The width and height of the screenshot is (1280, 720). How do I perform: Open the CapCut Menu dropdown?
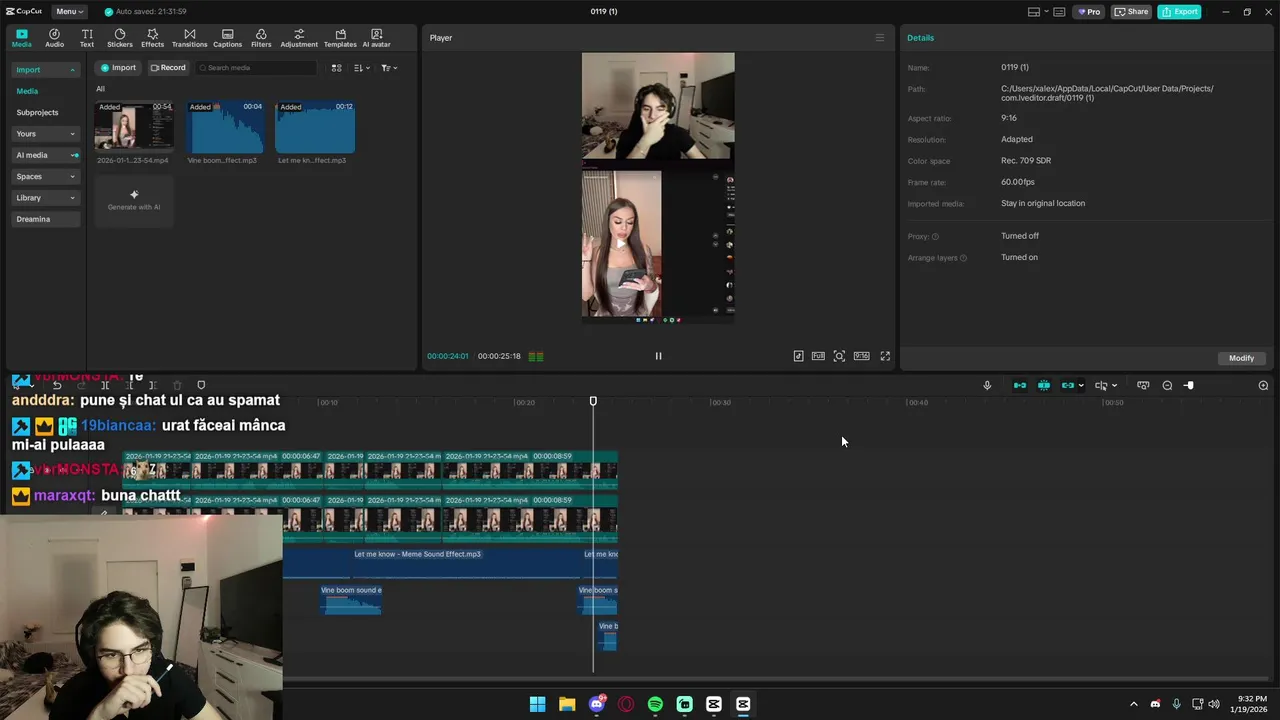[x=69, y=12]
